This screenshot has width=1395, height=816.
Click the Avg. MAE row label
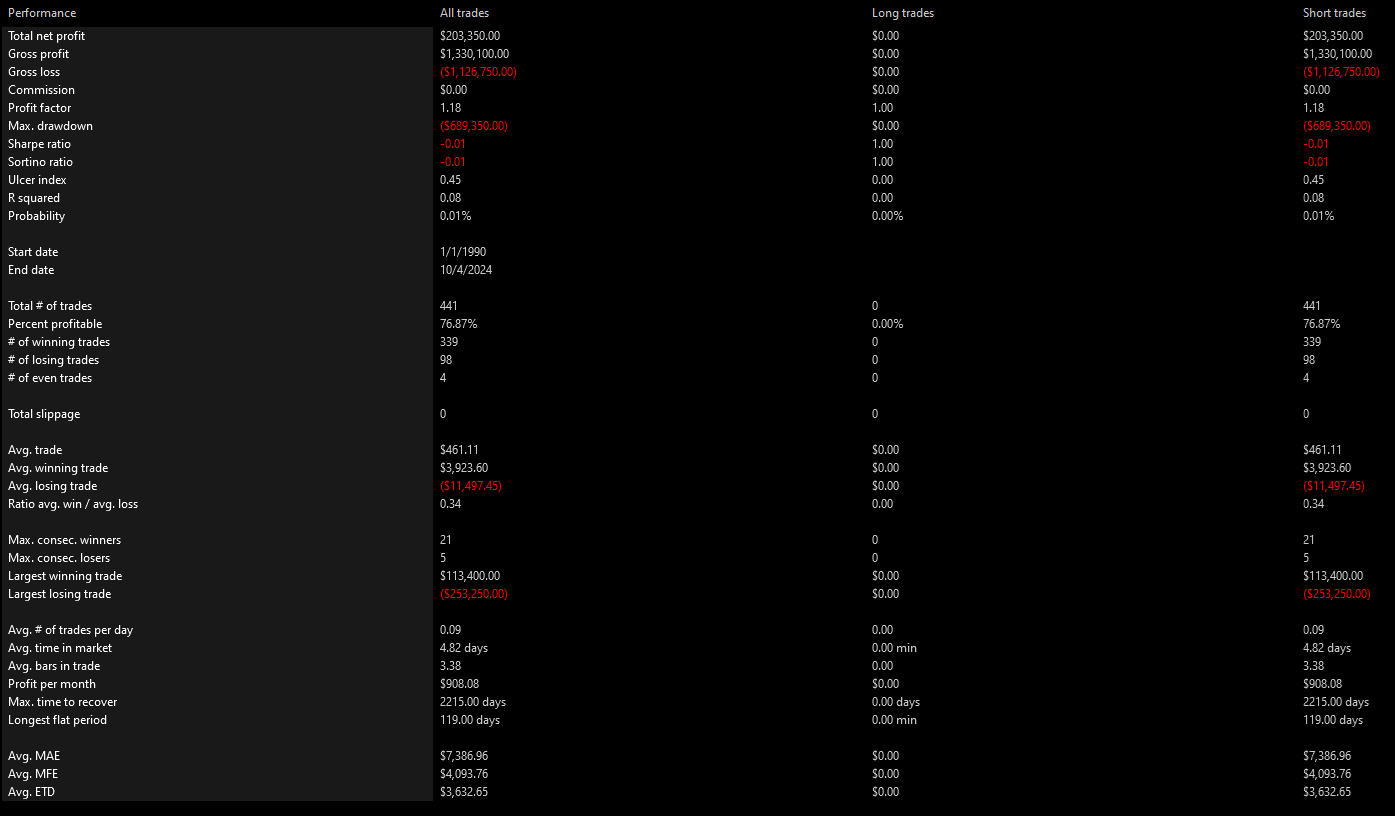[x=35, y=756]
